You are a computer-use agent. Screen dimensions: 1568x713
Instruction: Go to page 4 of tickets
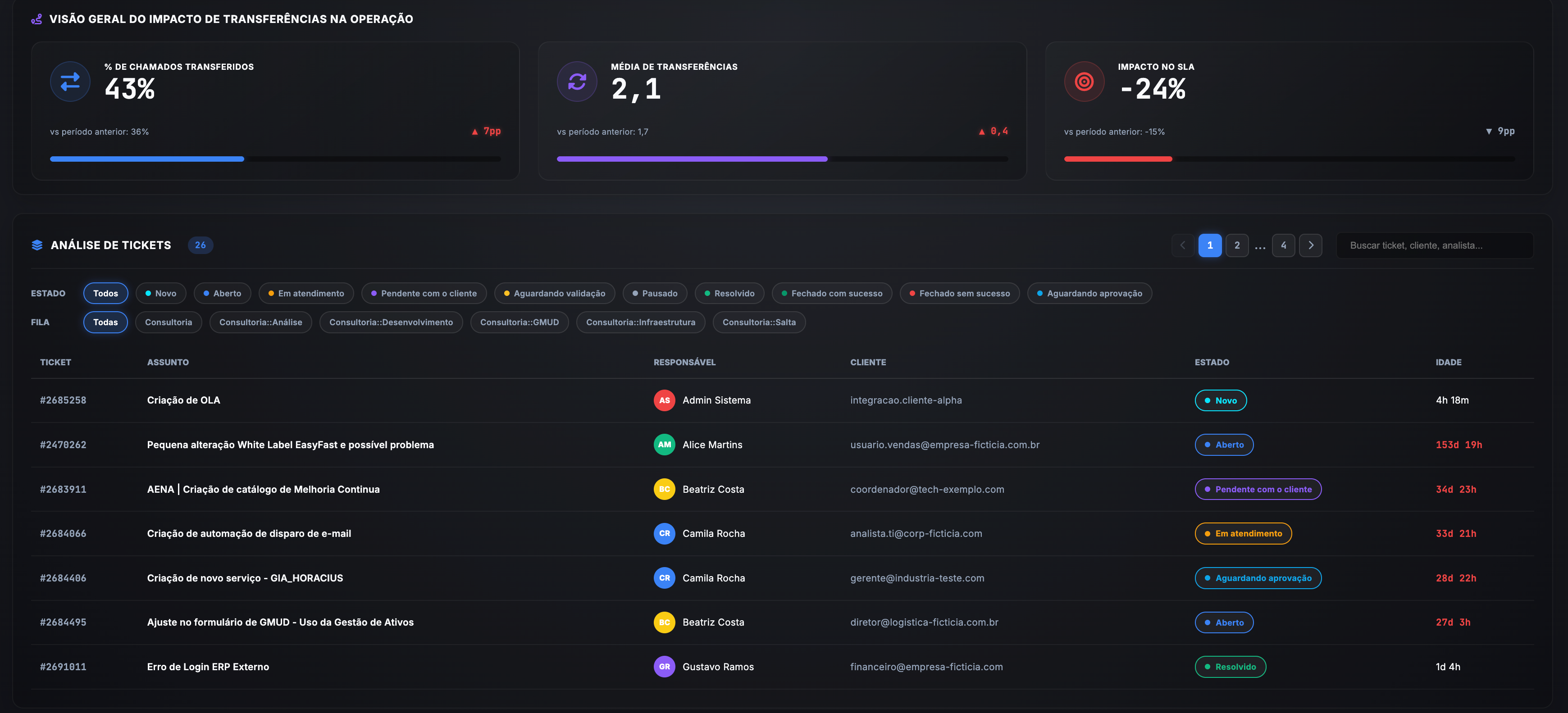1283,245
